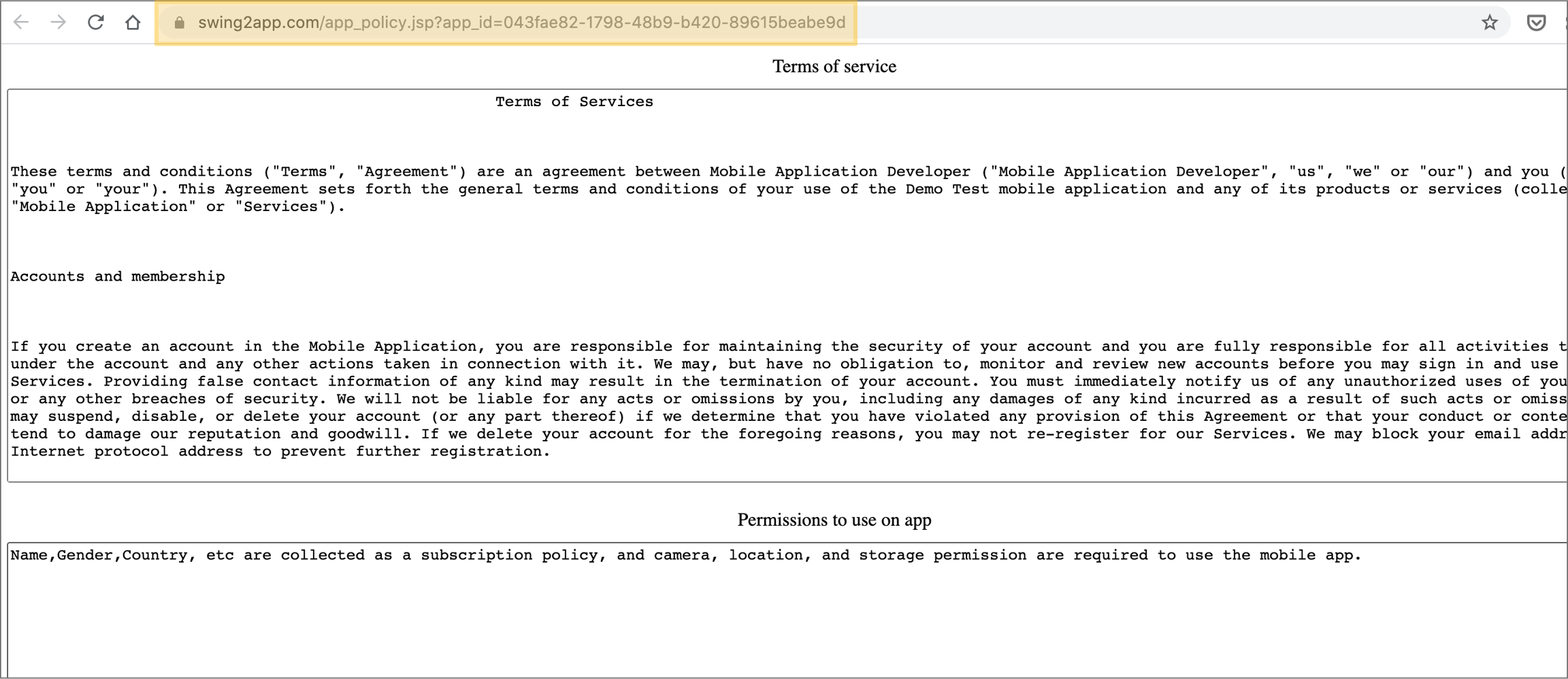
Task: Click the "Terms of service" page heading
Action: (834, 67)
